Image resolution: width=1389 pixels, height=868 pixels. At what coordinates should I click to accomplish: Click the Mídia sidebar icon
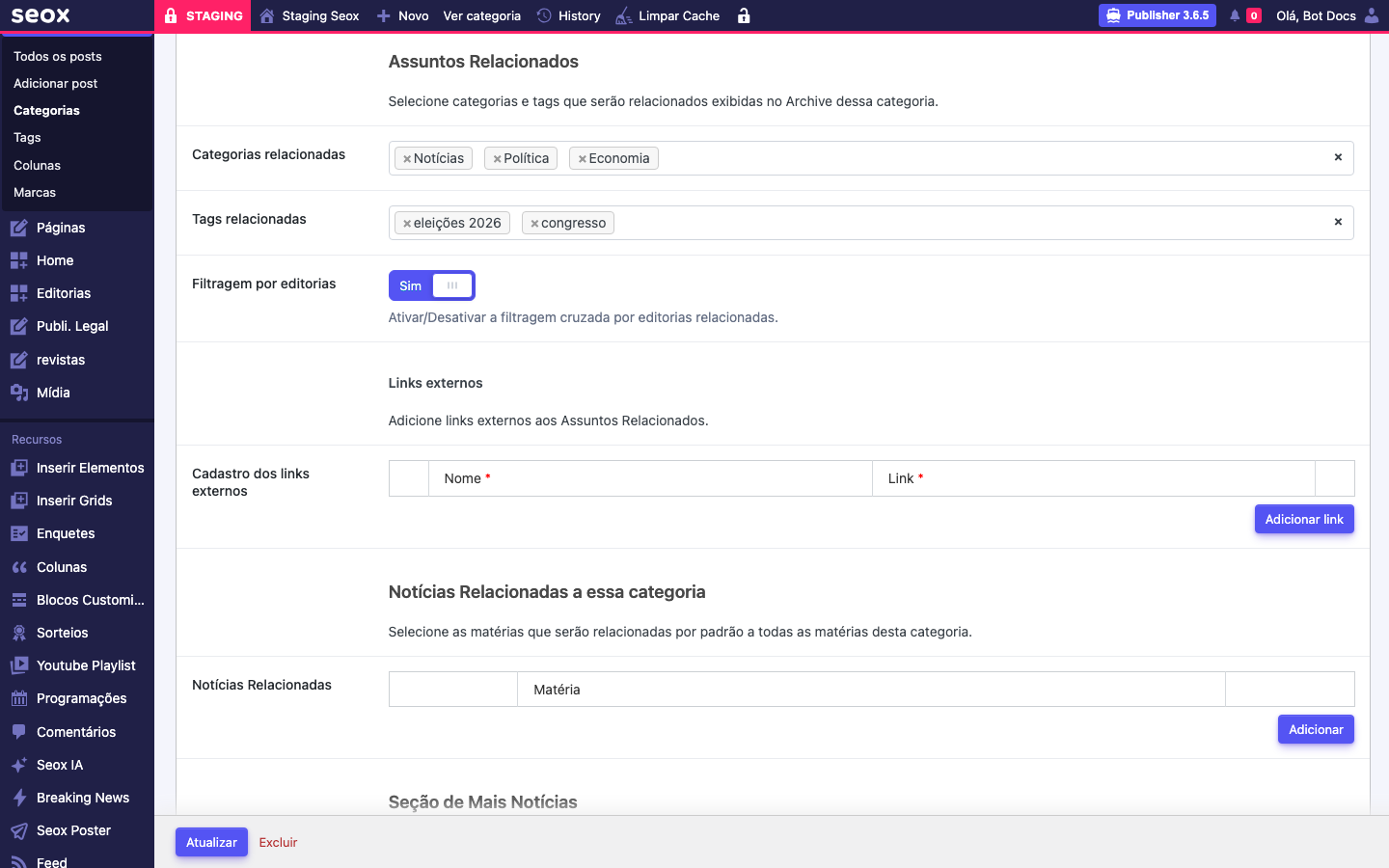click(18, 393)
